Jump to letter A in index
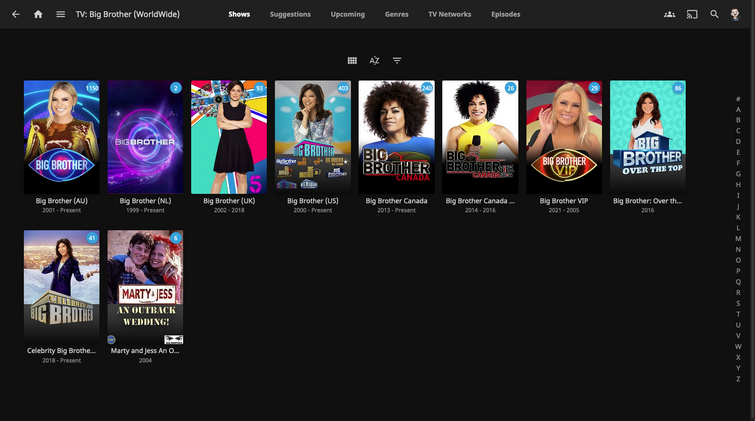Screen dimensions: 755x421 coord(738,110)
